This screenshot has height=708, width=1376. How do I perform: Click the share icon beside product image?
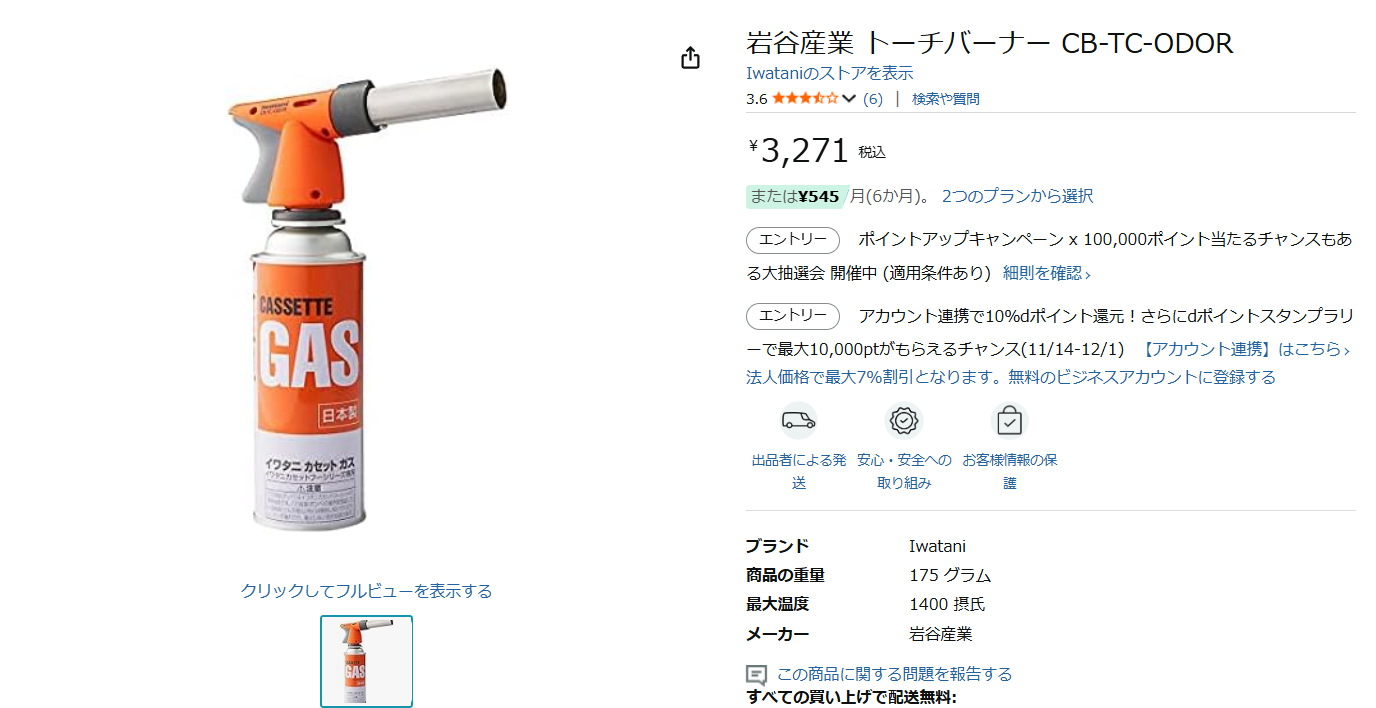690,58
